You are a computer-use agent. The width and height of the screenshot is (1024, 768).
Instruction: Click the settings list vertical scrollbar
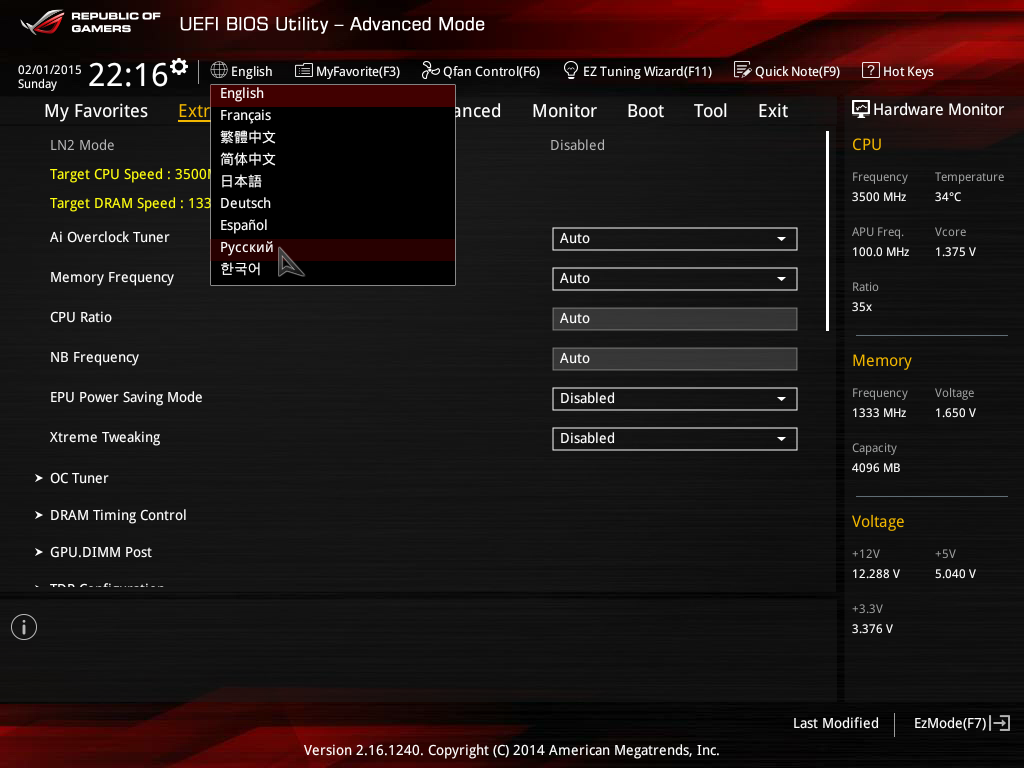827,231
